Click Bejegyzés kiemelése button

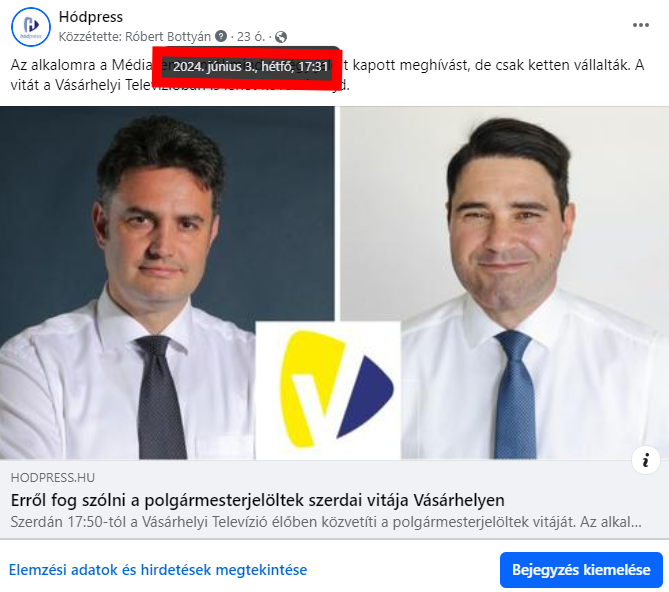581,570
